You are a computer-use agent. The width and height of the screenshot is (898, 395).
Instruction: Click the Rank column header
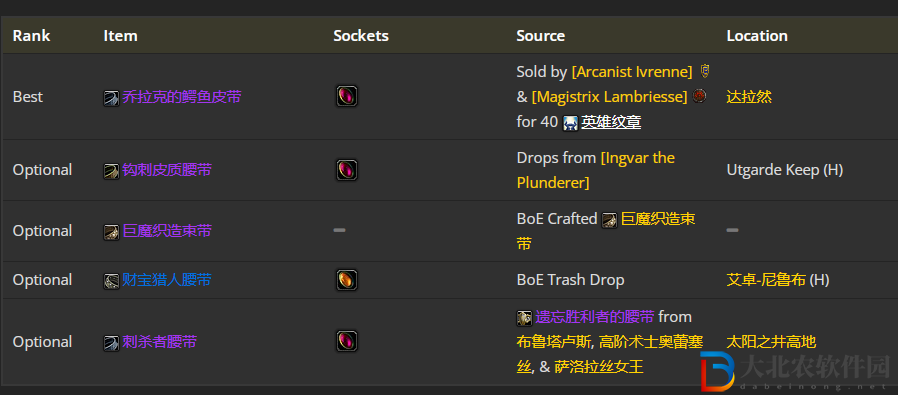31,35
